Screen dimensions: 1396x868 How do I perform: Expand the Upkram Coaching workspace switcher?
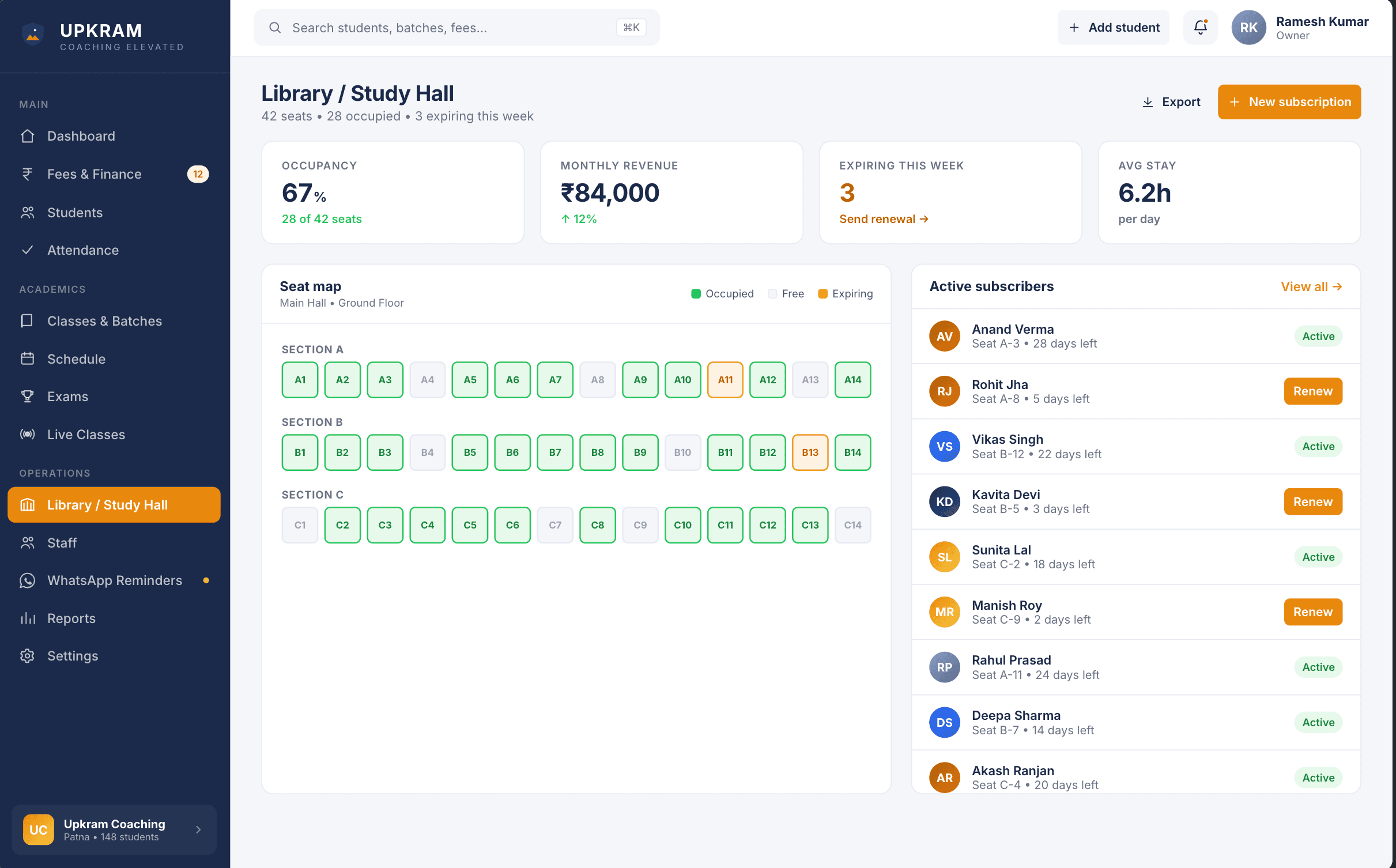pos(114,829)
